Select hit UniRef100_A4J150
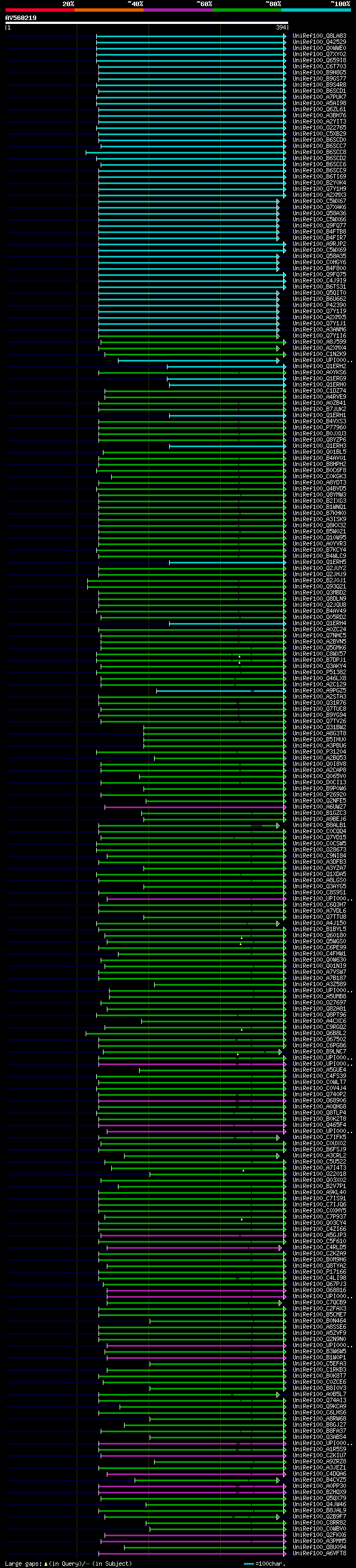Image resolution: width=356 pixels, height=1568 pixels. point(319,923)
